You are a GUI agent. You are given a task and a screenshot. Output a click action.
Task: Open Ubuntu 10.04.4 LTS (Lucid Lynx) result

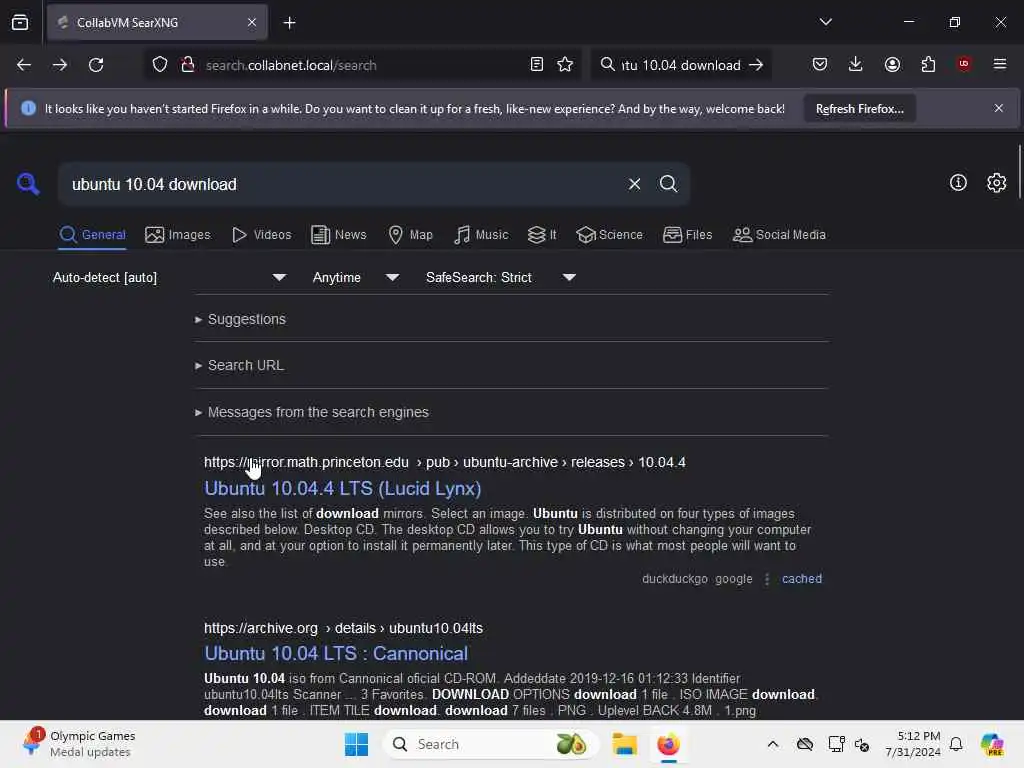(x=343, y=488)
